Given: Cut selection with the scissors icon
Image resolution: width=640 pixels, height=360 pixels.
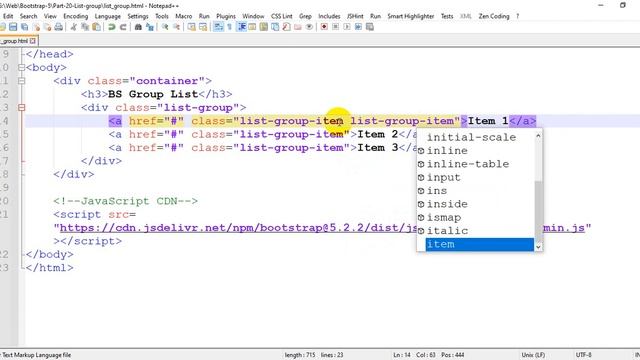Looking at the screenshot, I should click(x=73, y=27).
